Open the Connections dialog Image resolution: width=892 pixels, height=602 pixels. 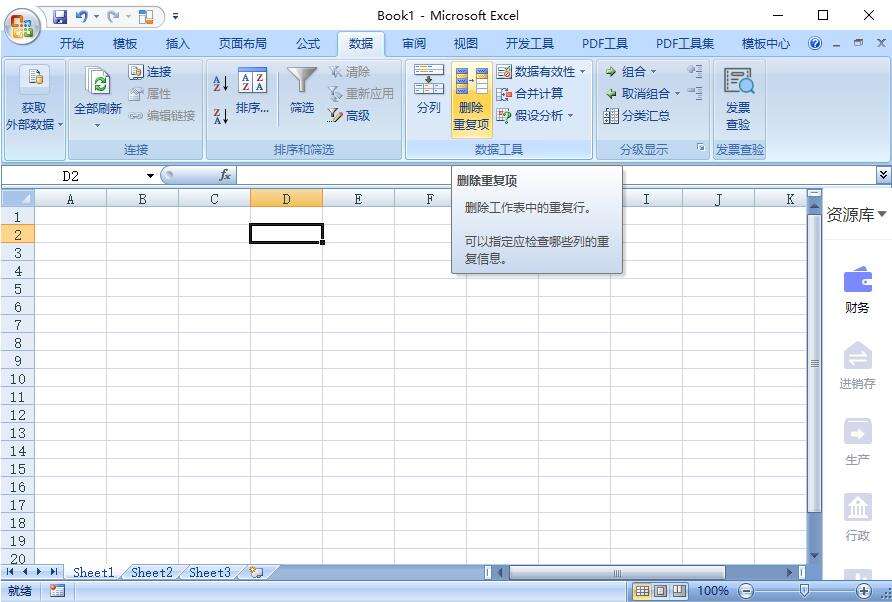click(150, 72)
